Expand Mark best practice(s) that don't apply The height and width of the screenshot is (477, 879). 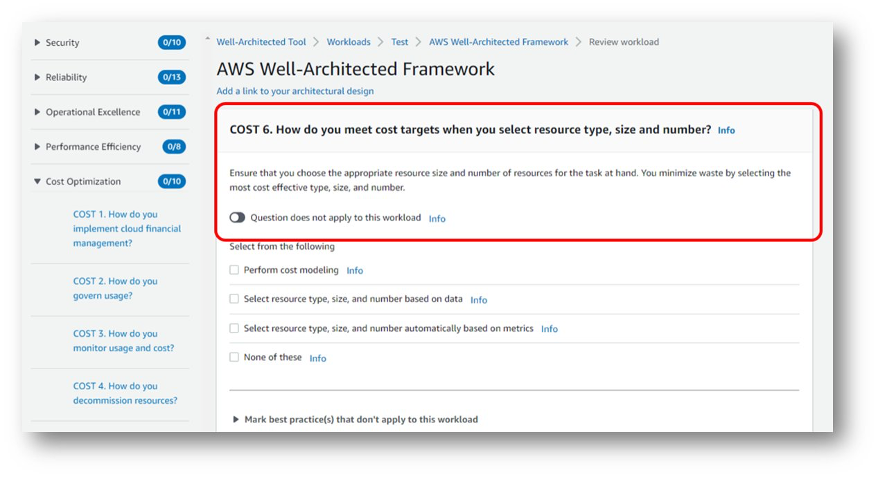(235, 419)
